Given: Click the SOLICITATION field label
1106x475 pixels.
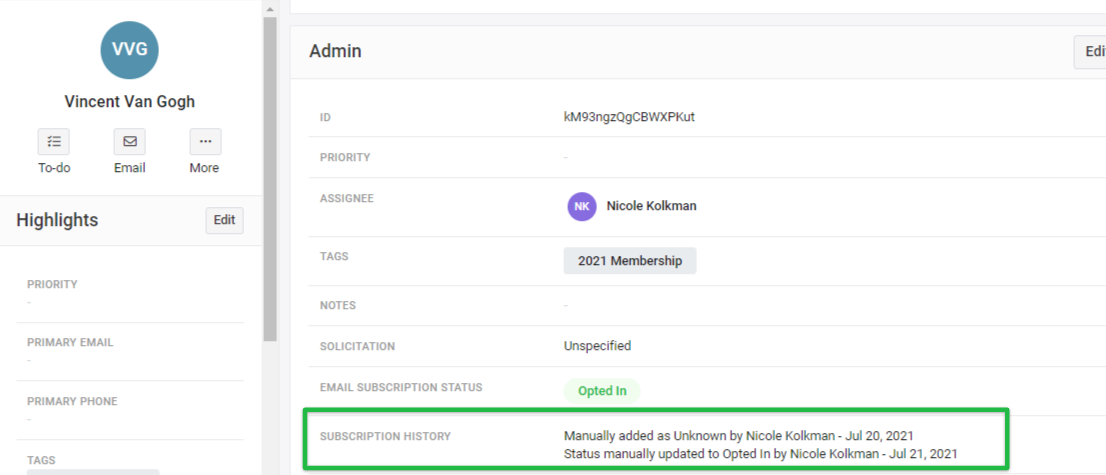Looking at the screenshot, I should [x=357, y=347].
